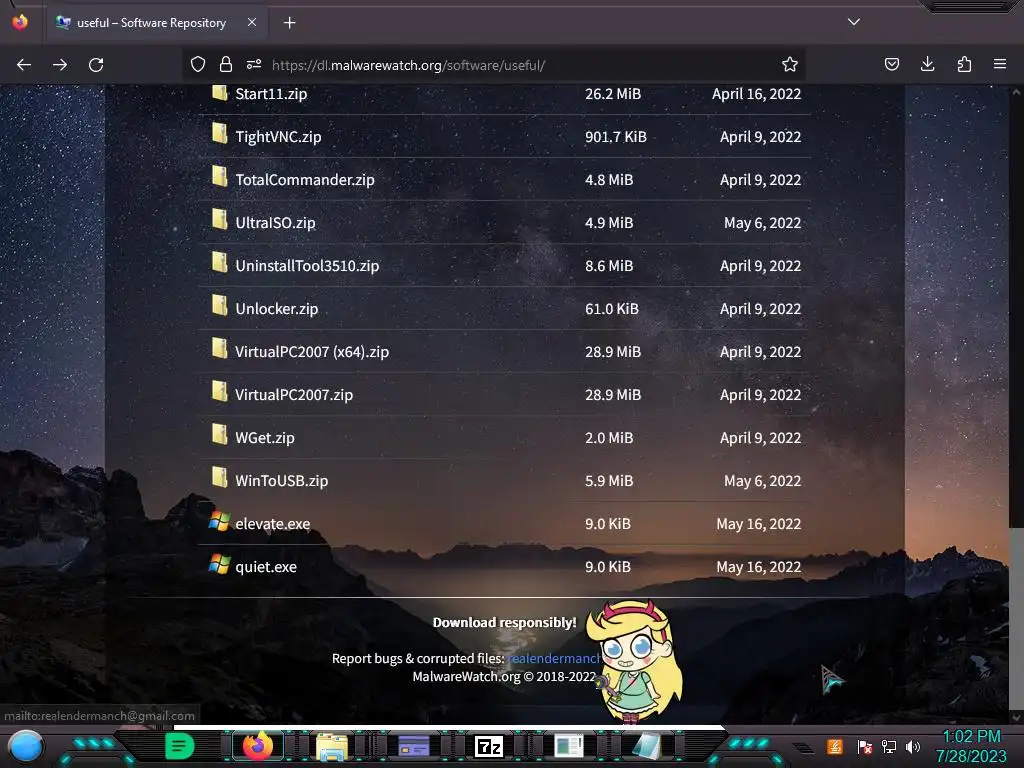Select the 901.7 KiB size text

(x=615, y=137)
